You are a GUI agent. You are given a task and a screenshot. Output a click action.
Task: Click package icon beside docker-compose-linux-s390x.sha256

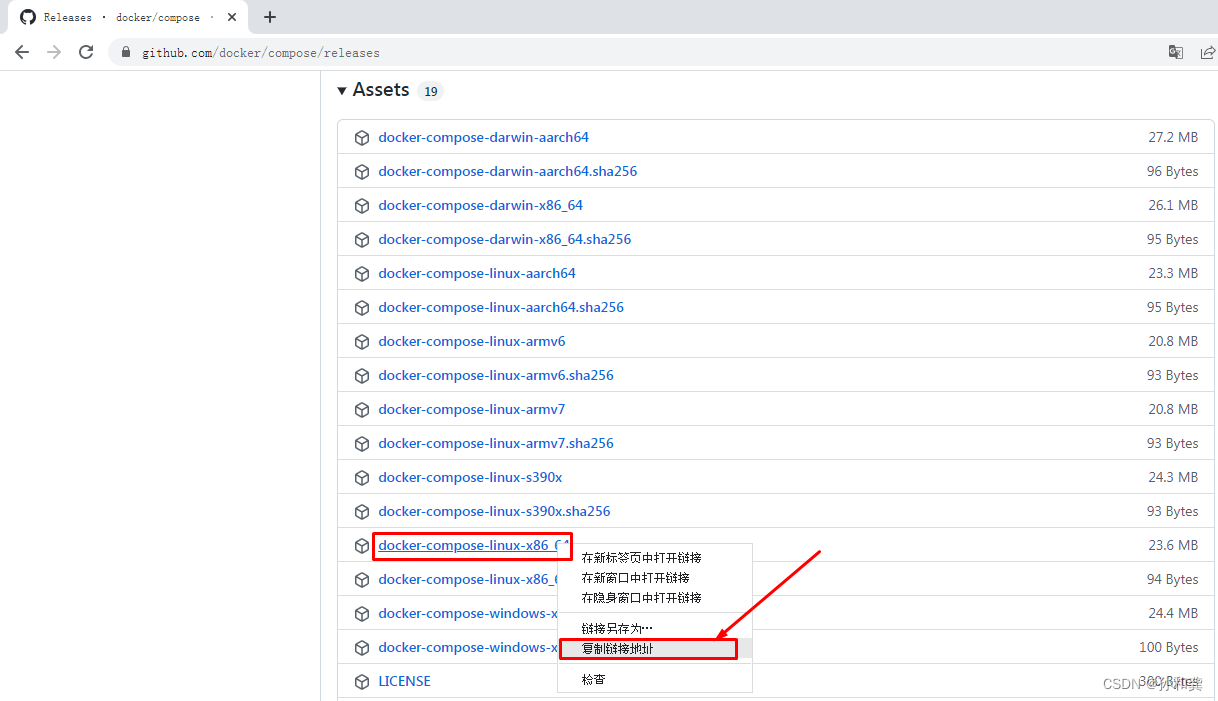click(x=362, y=511)
